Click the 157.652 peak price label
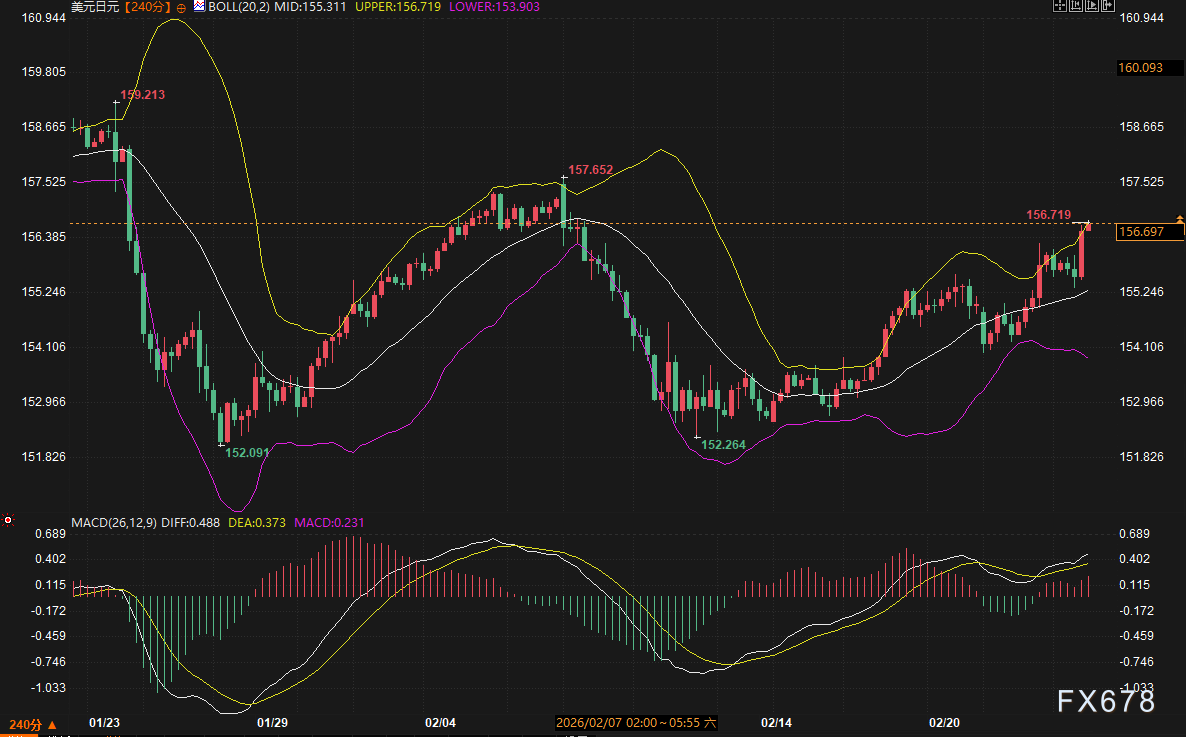Screen dimensions: 1186x737 click(590, 170)
